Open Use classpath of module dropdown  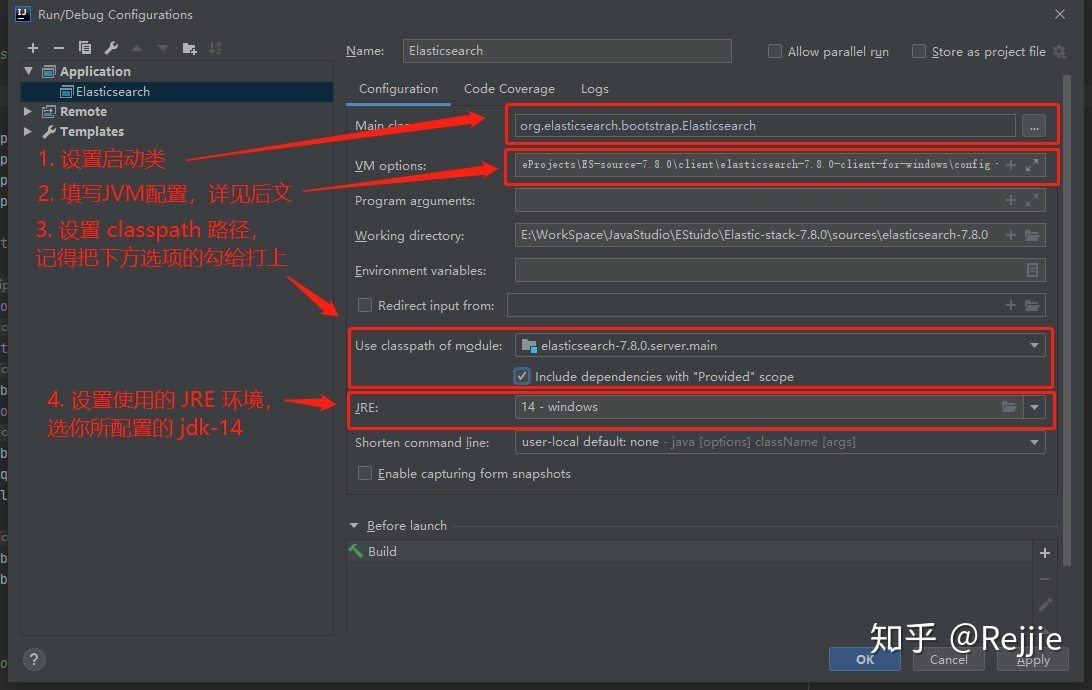pyautogui.click(x=1034, y=345)
